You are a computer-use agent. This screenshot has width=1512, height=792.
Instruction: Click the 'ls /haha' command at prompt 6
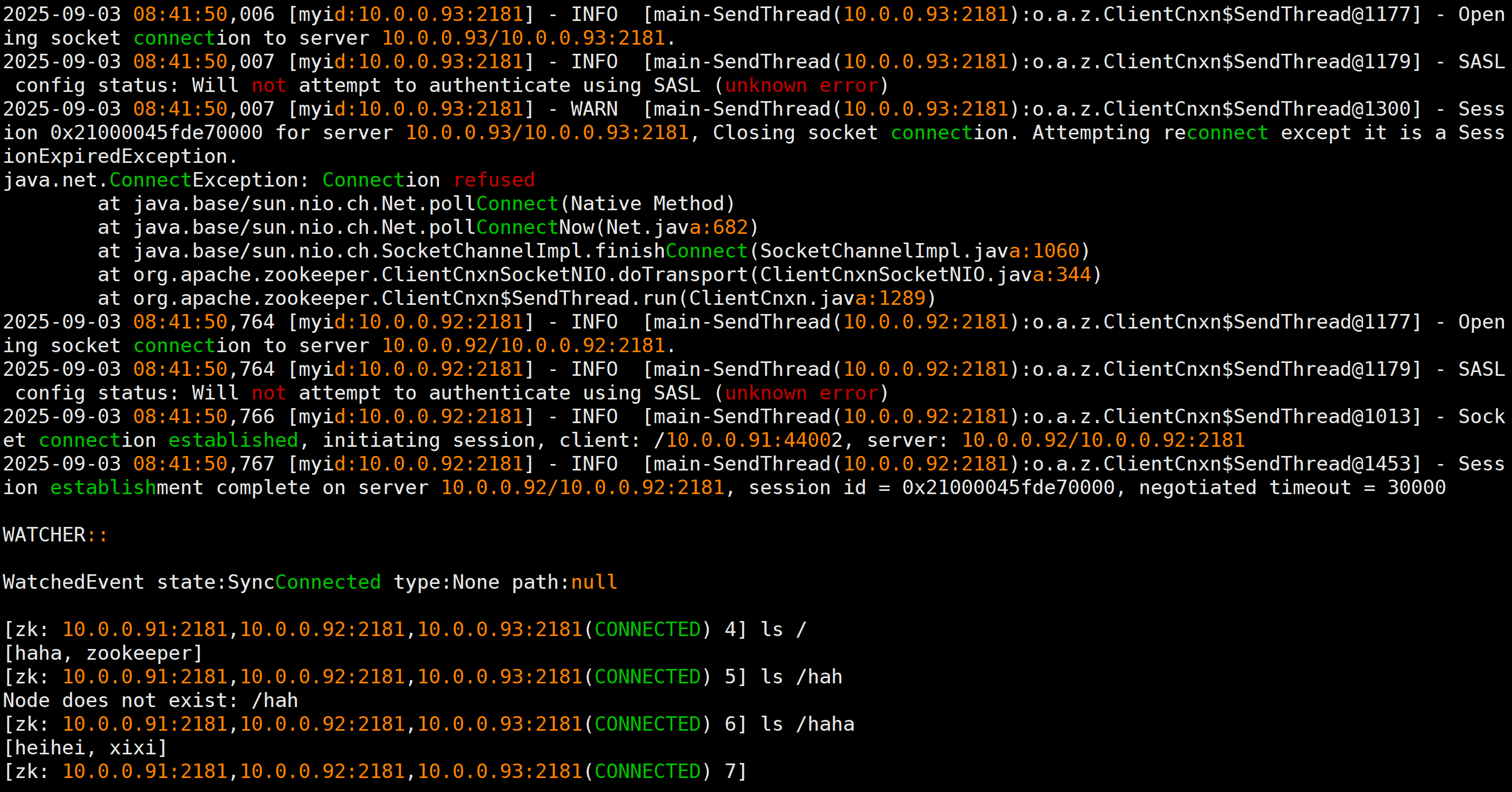[x=807, y=724]
